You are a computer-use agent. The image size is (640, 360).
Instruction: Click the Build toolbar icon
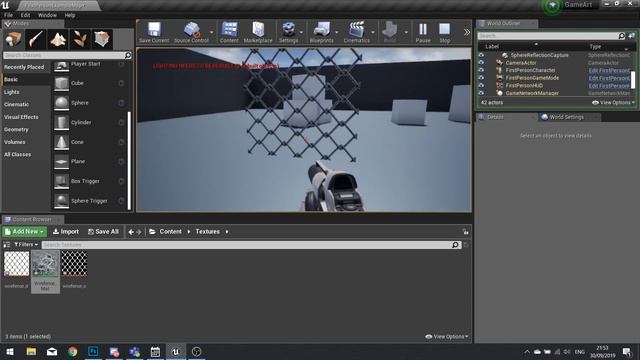click(390, 29)
